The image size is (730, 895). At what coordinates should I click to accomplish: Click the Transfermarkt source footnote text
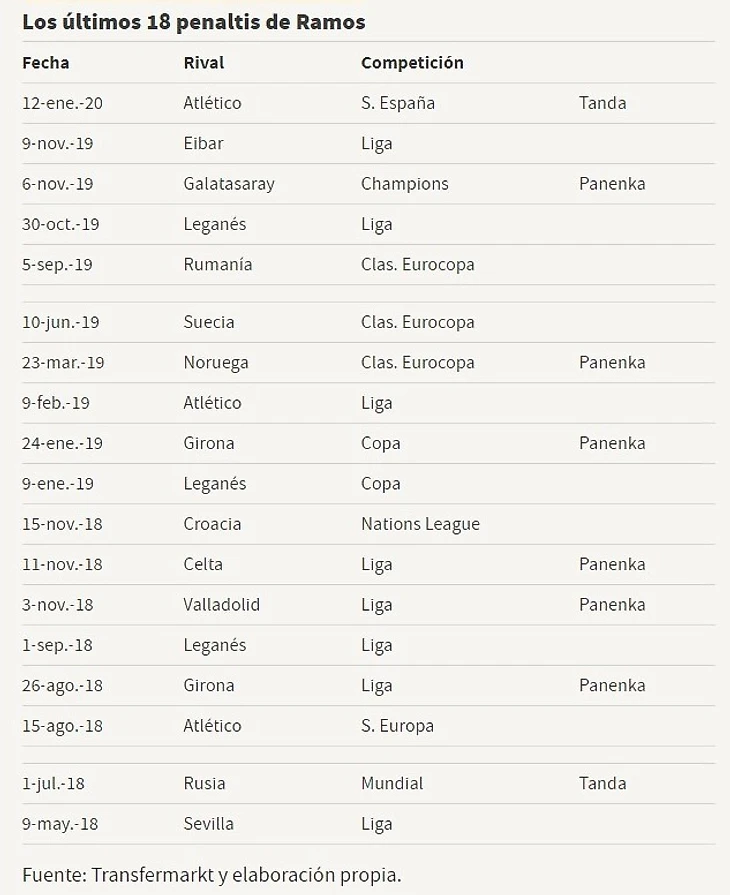point(211,875)
